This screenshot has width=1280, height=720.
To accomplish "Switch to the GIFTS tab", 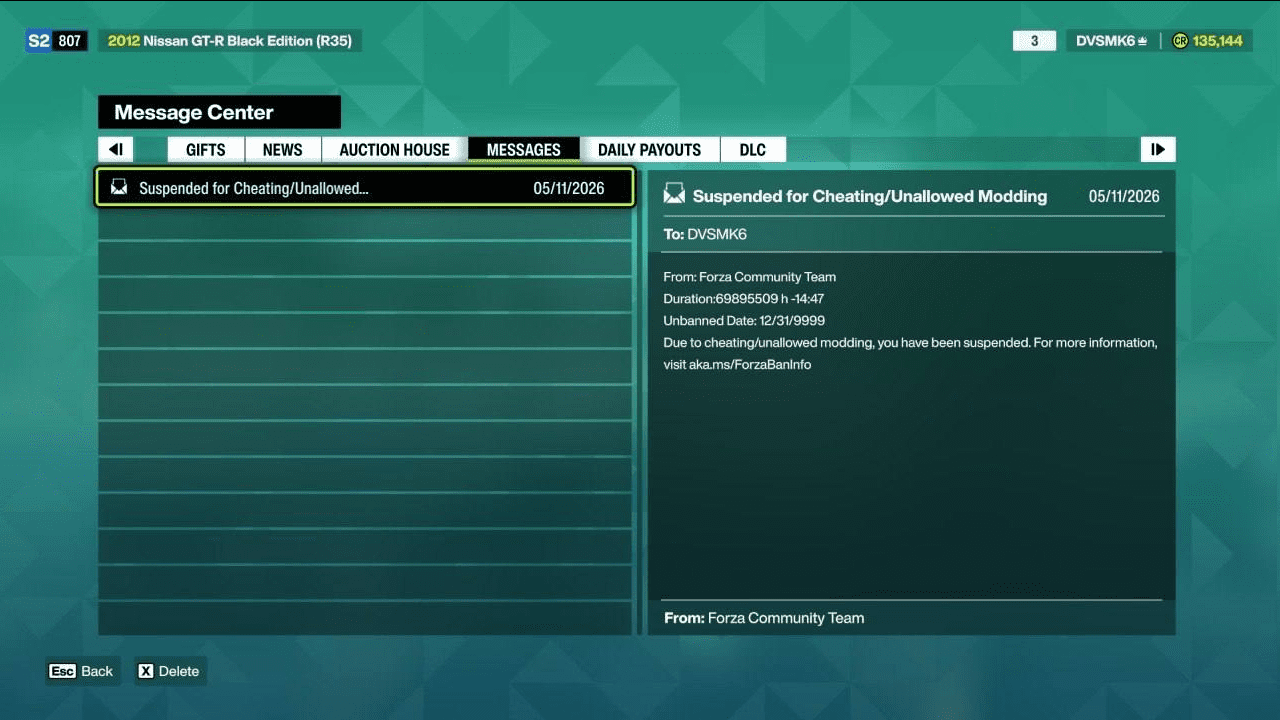I will tap(205, 149).
